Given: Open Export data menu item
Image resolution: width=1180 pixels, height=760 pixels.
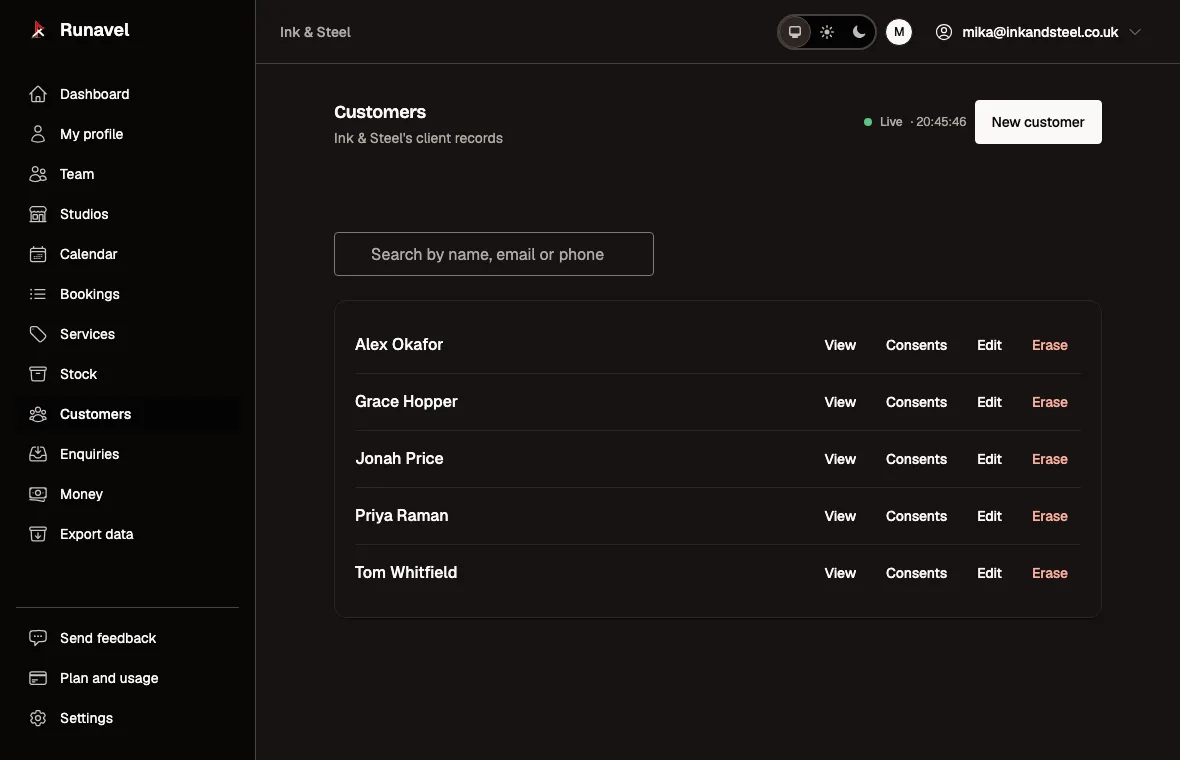Looking at the screenshot, I should click(x=128, y=534).
